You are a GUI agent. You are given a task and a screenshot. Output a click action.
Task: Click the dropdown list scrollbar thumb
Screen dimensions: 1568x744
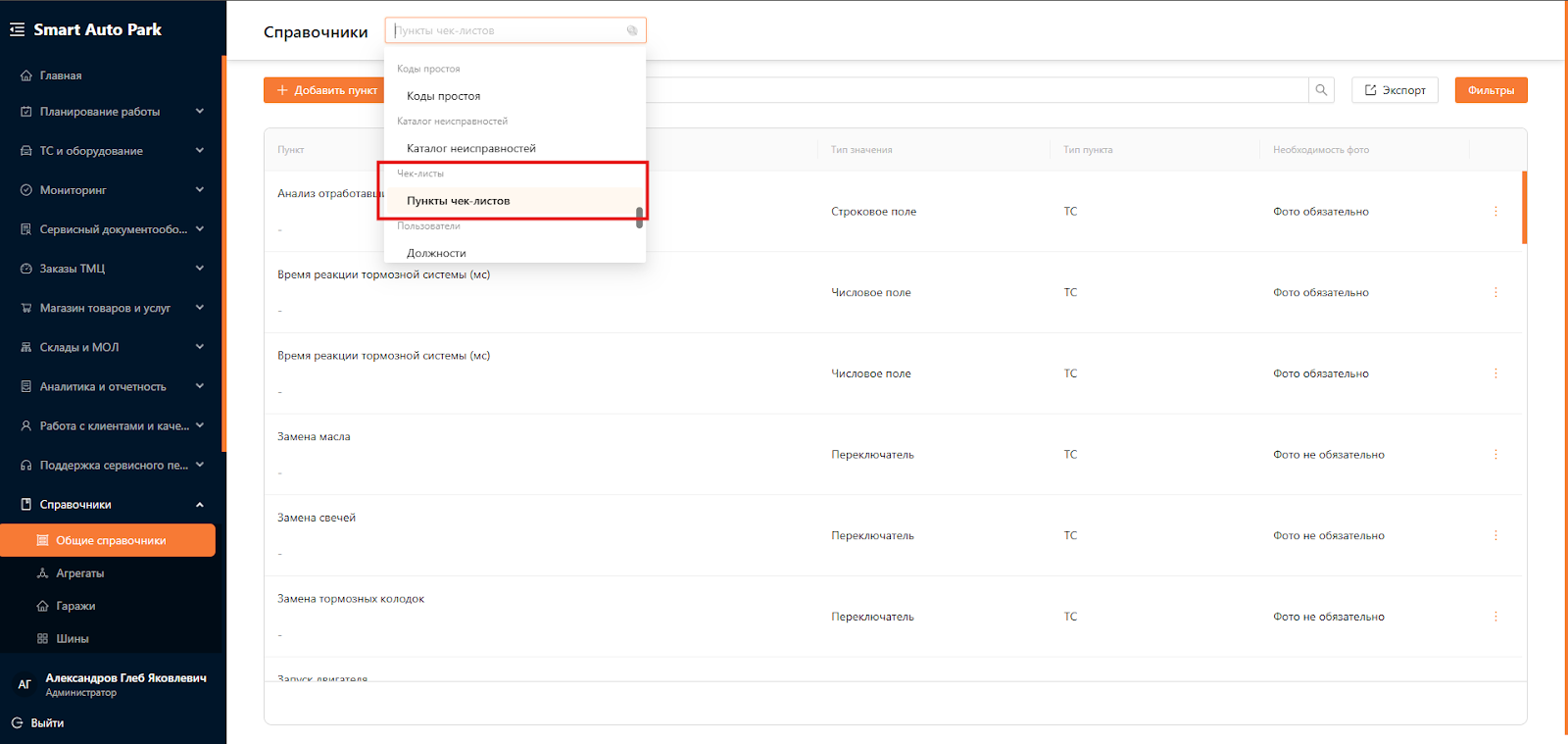click(x=639, y=218)
